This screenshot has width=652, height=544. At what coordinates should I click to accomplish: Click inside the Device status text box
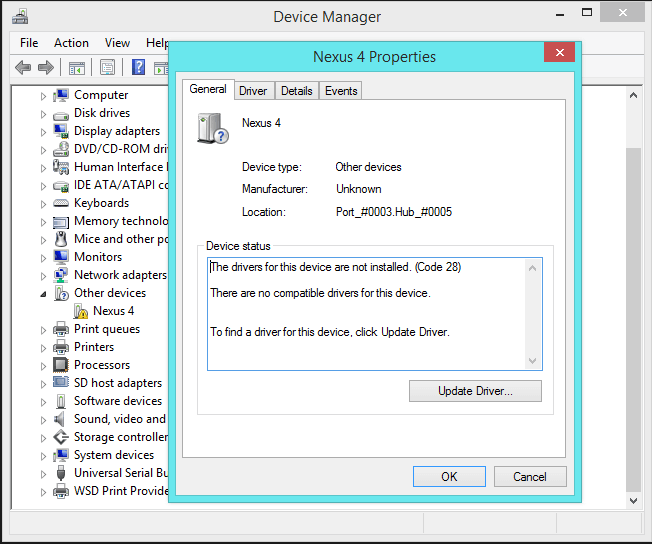click(367, 314)
